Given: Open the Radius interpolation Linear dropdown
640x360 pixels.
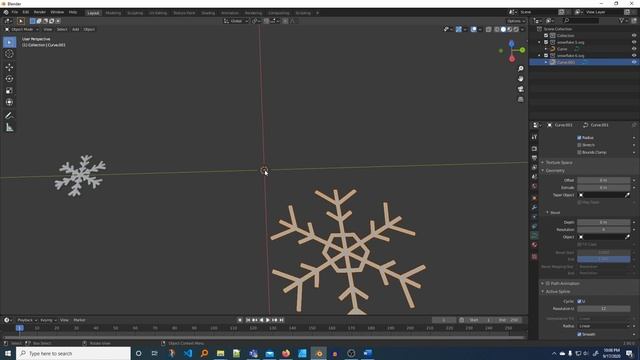Looking at the screenshot, I should click(604, 326).
